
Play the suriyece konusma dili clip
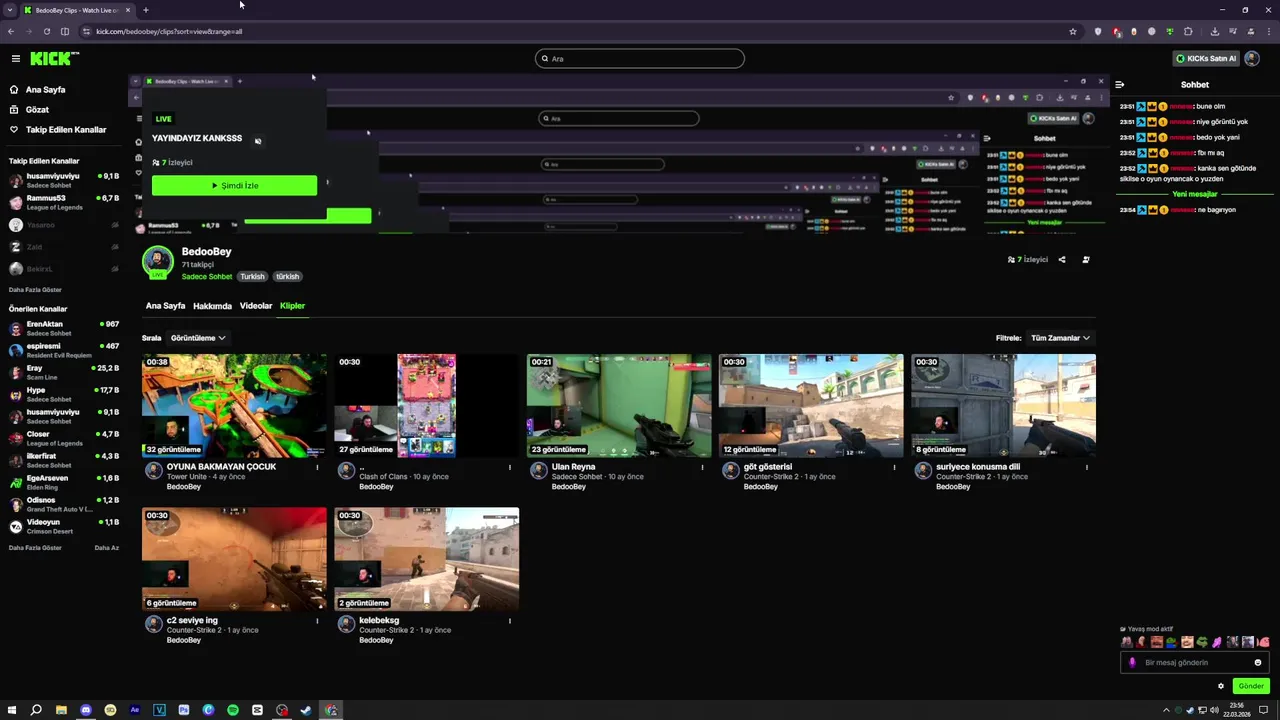pyautogui.click(x=1003, y=405)
